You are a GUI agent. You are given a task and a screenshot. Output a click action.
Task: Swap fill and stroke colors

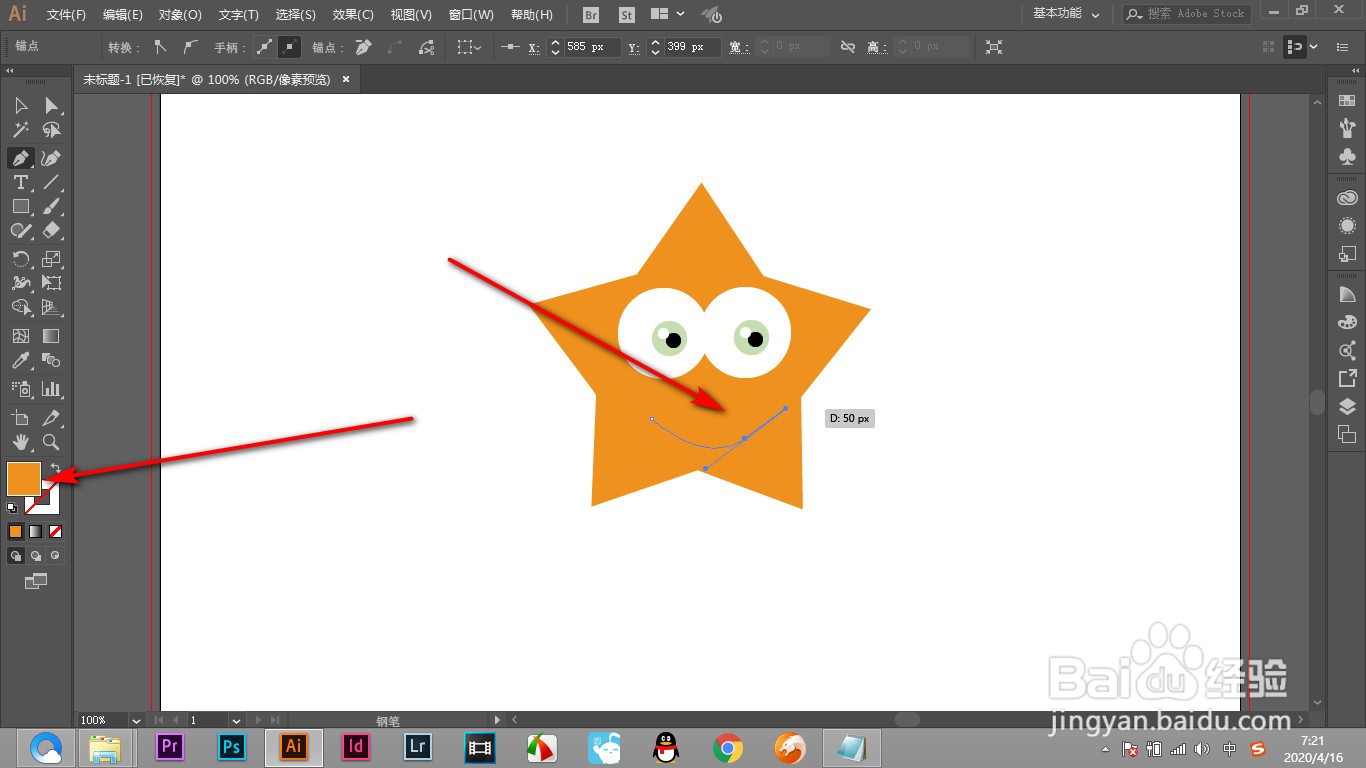click(56, 467)
